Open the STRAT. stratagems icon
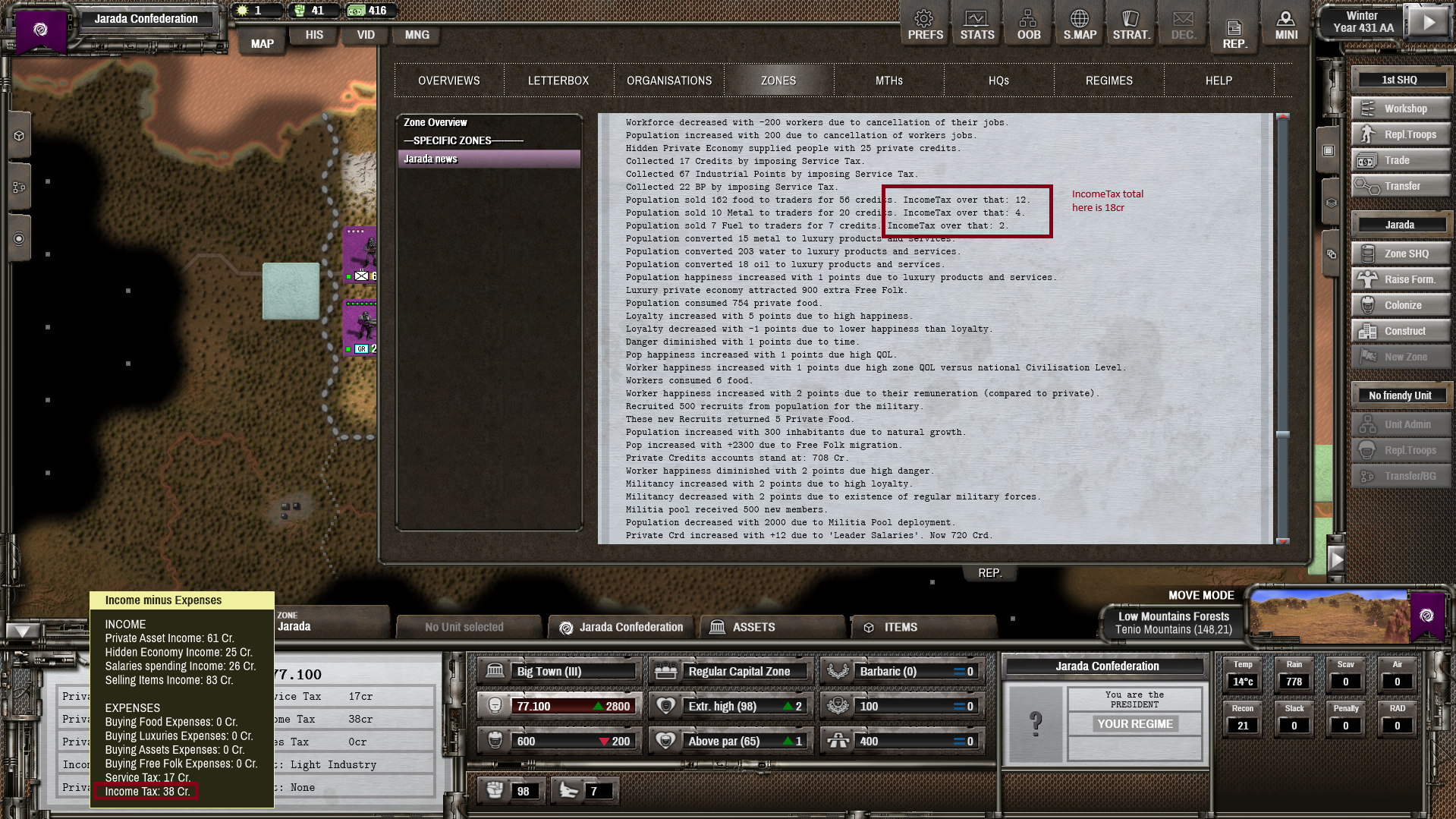Screen dimensions: 1456x819 [1131, 24]
